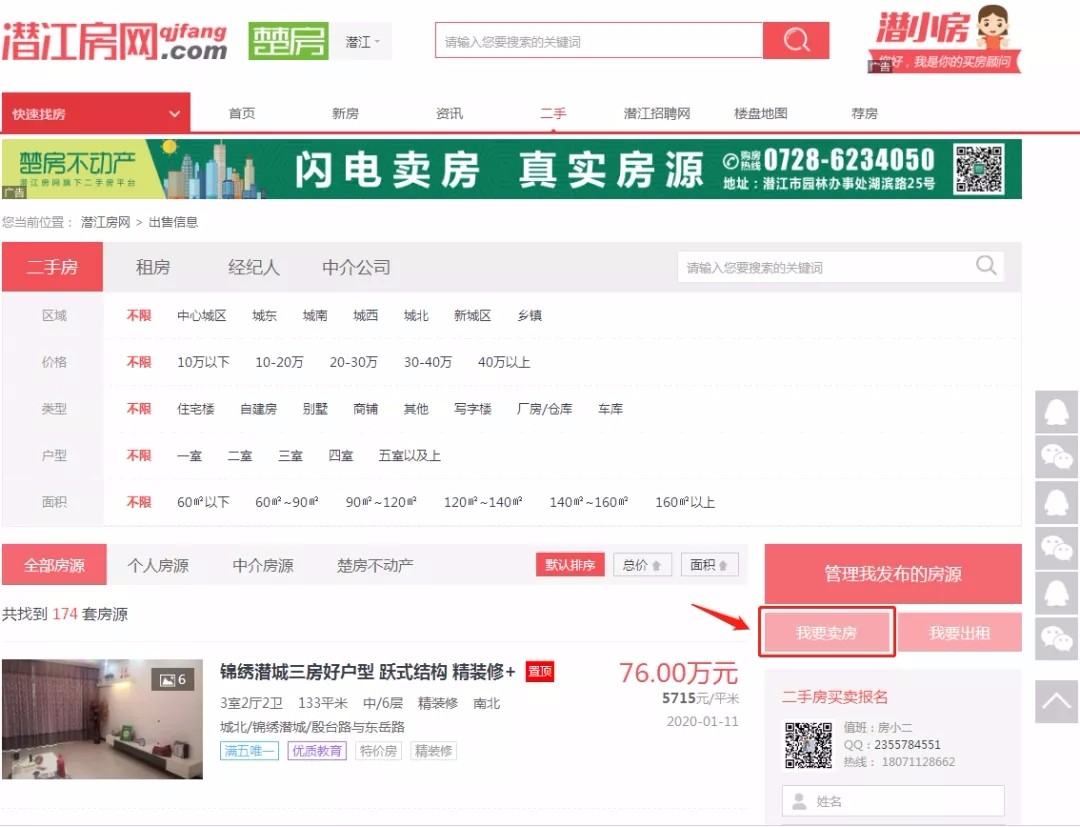Click the photo count badge on listing image
Screen dimensions: 1080x827
172,680
